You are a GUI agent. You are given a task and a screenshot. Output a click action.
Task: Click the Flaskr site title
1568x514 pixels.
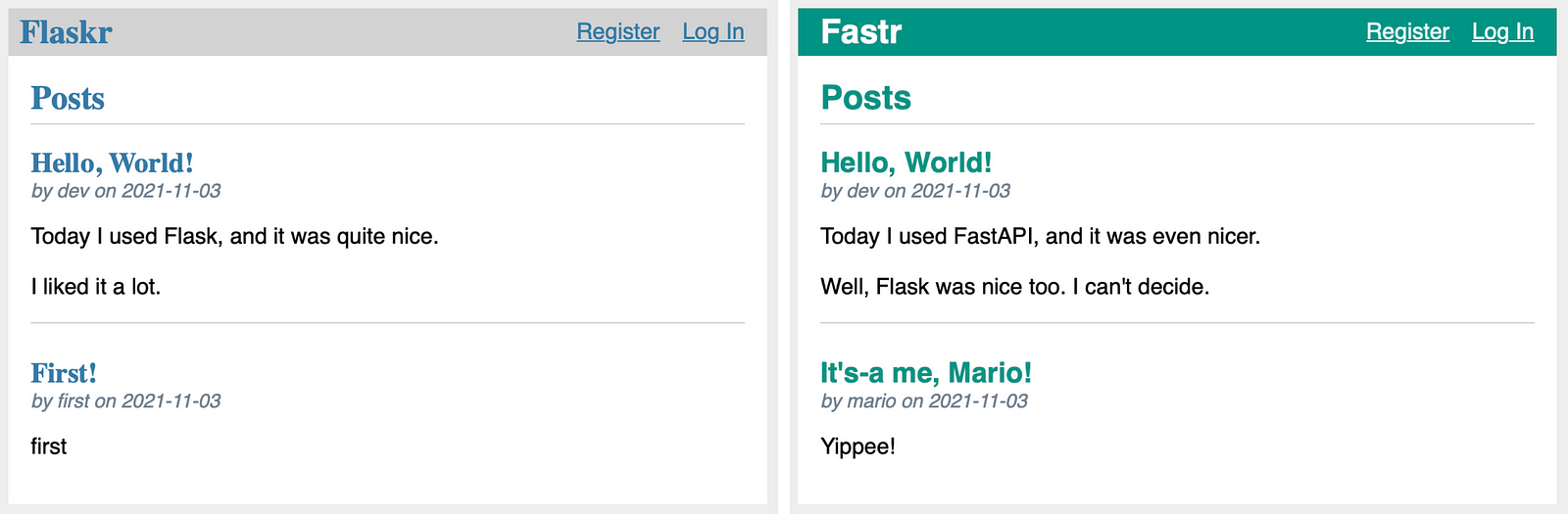tap(66, 32)
